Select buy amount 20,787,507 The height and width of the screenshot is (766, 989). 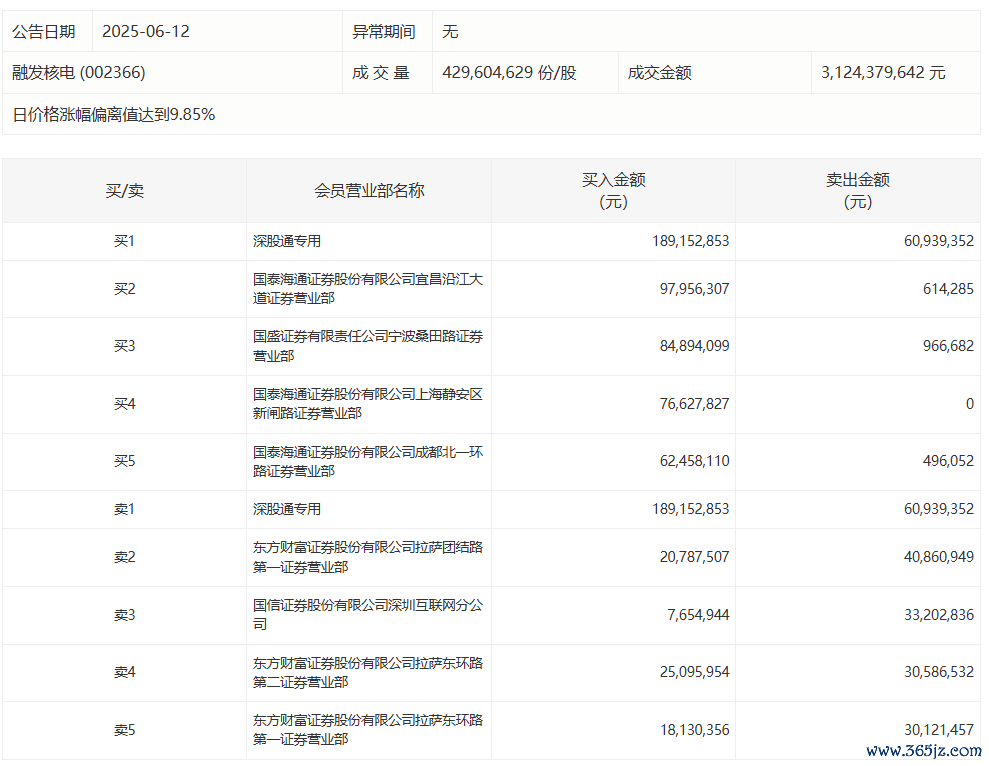coord(694,557)
